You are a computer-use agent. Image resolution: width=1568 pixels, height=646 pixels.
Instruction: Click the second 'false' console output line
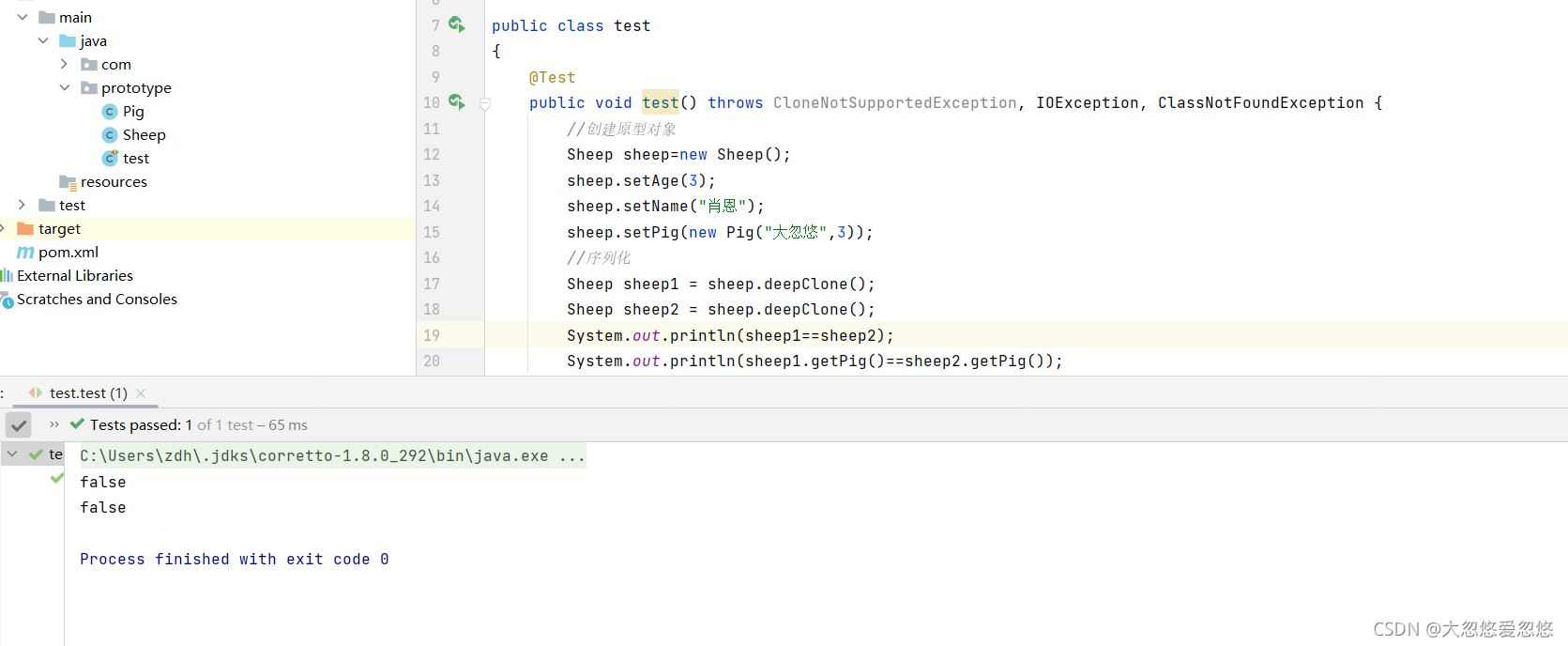(103, 507)
